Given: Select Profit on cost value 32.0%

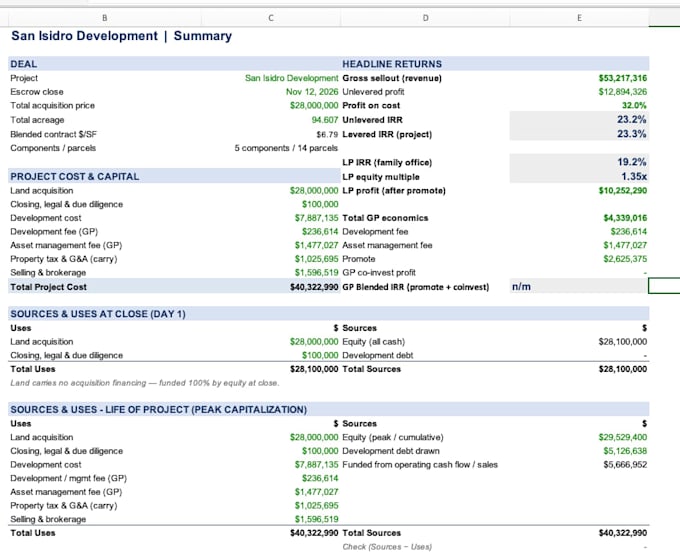Looking at the screenshot, I should point(634,105).
